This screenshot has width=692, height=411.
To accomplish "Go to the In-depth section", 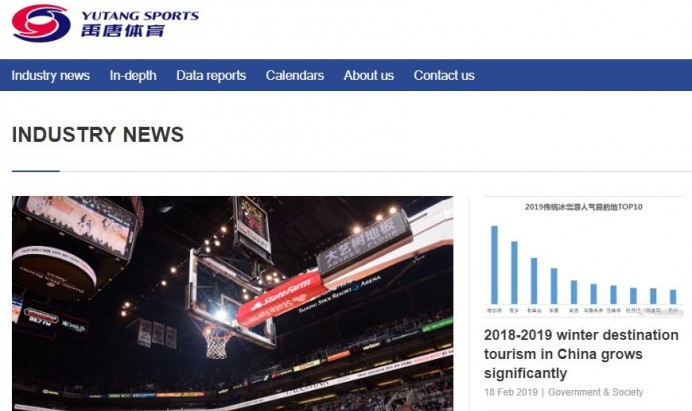I will (x=133, y=75).
